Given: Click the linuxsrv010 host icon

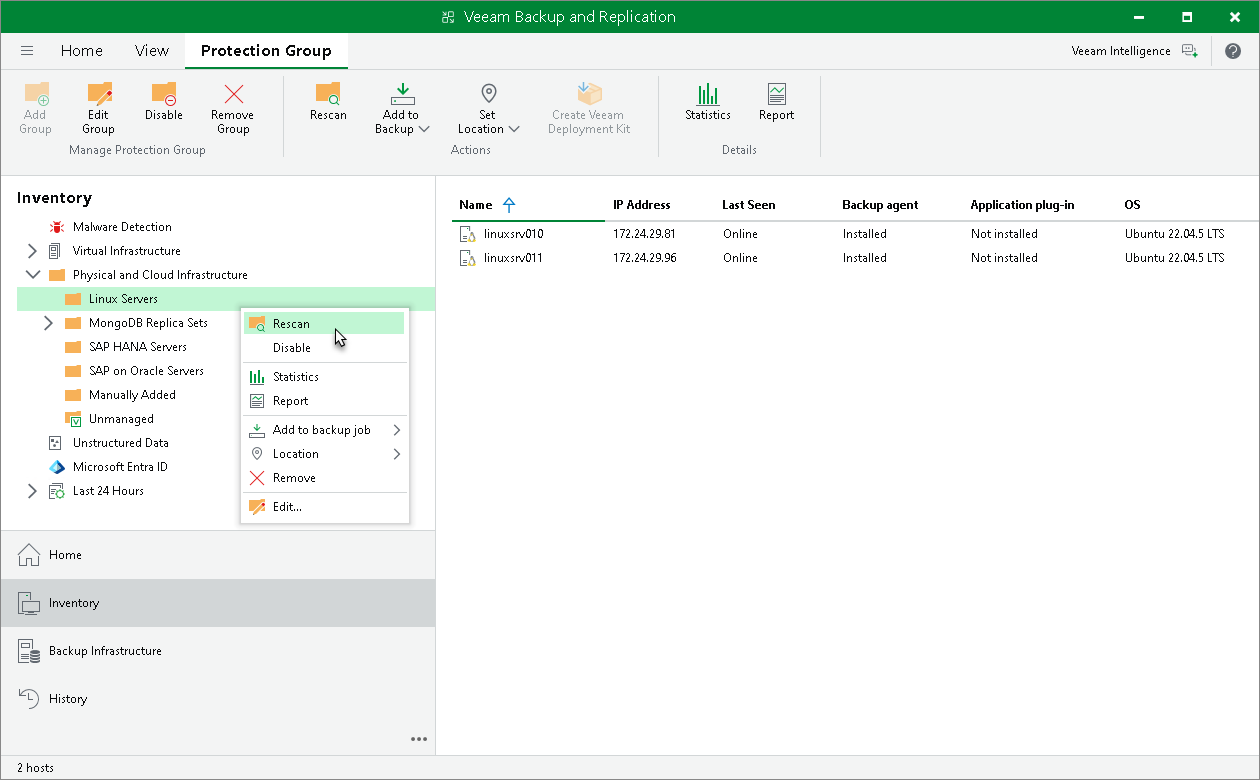Looking at the screenshot, I should click(x=467, y=234).
